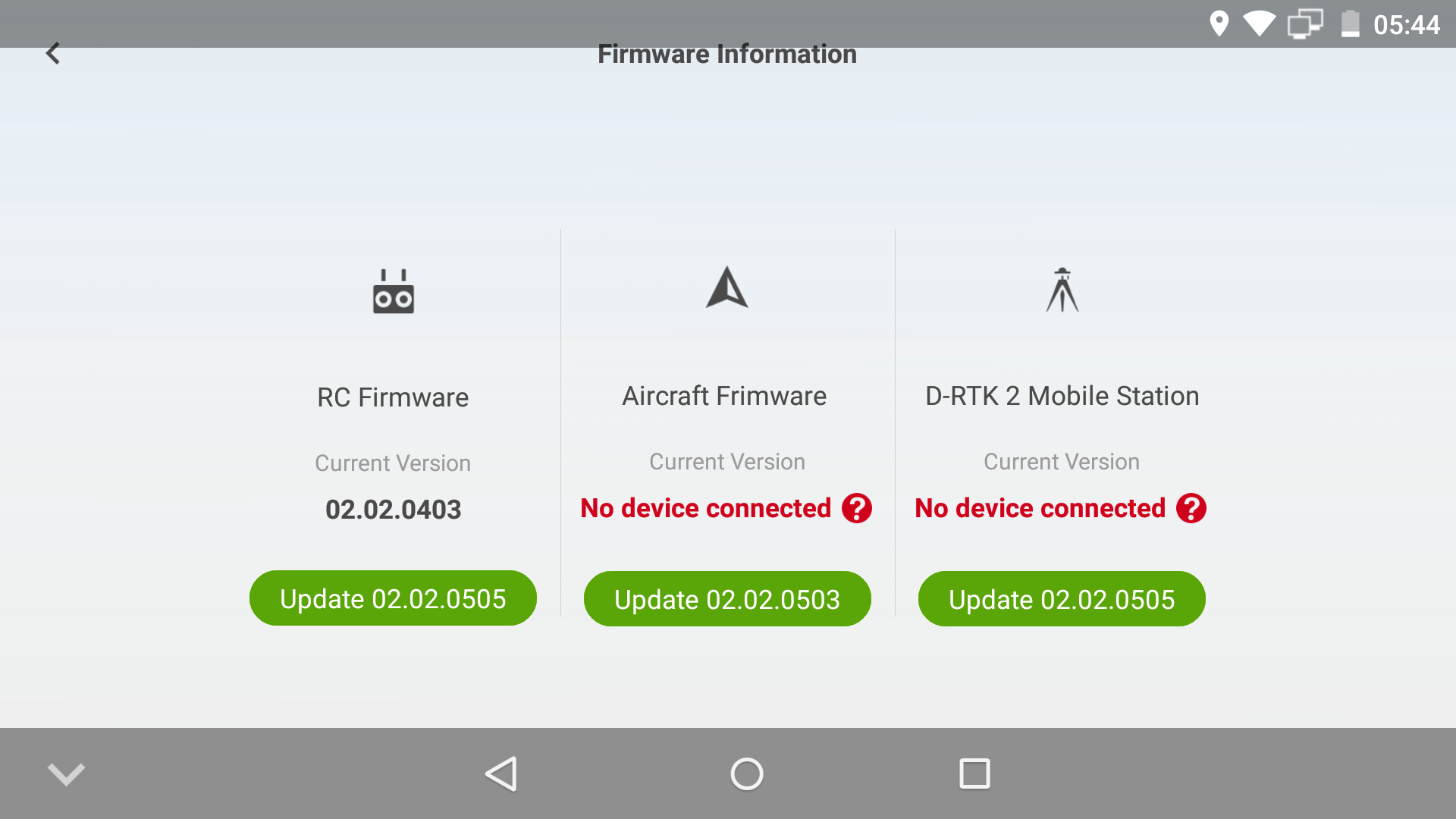The image size is (1456, 819).
Task: Open recent apps square button
Action: point(974,774)
